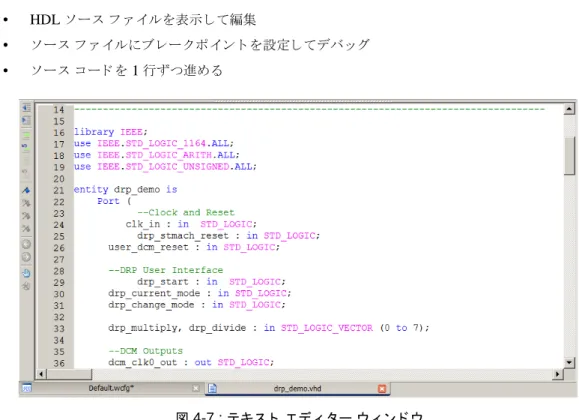Click 'clk_in' signal name on line 24
The image size is (579, 420).
(143, 224)
